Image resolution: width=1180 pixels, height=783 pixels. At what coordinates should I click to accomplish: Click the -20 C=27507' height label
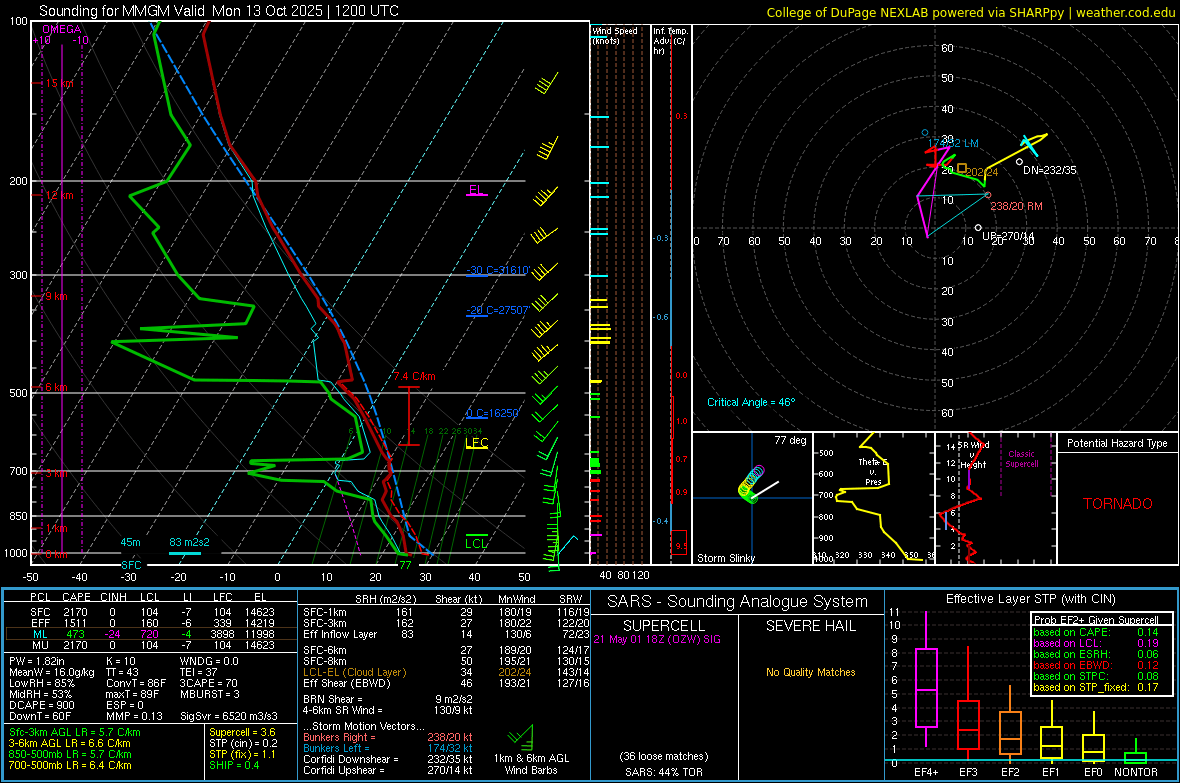pos(498,310)
